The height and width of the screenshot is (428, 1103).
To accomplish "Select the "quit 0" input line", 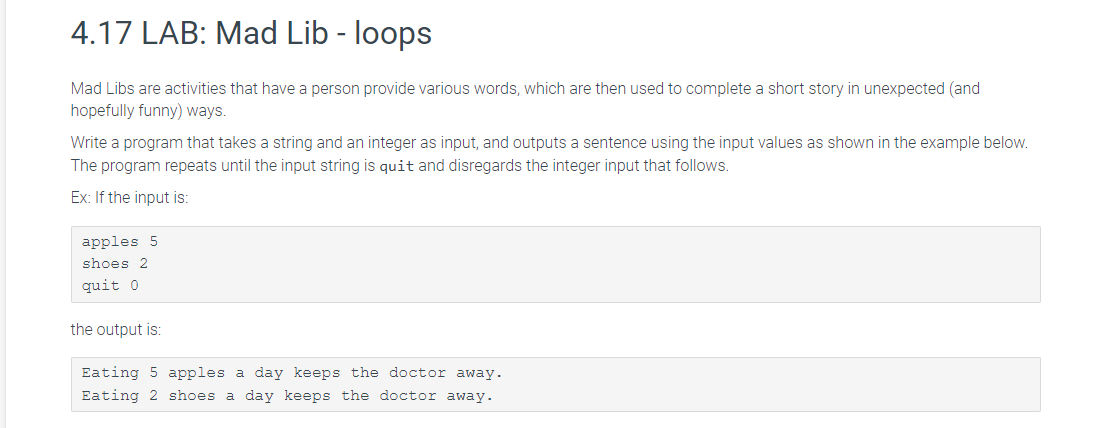I will click(x=110, y=285).
